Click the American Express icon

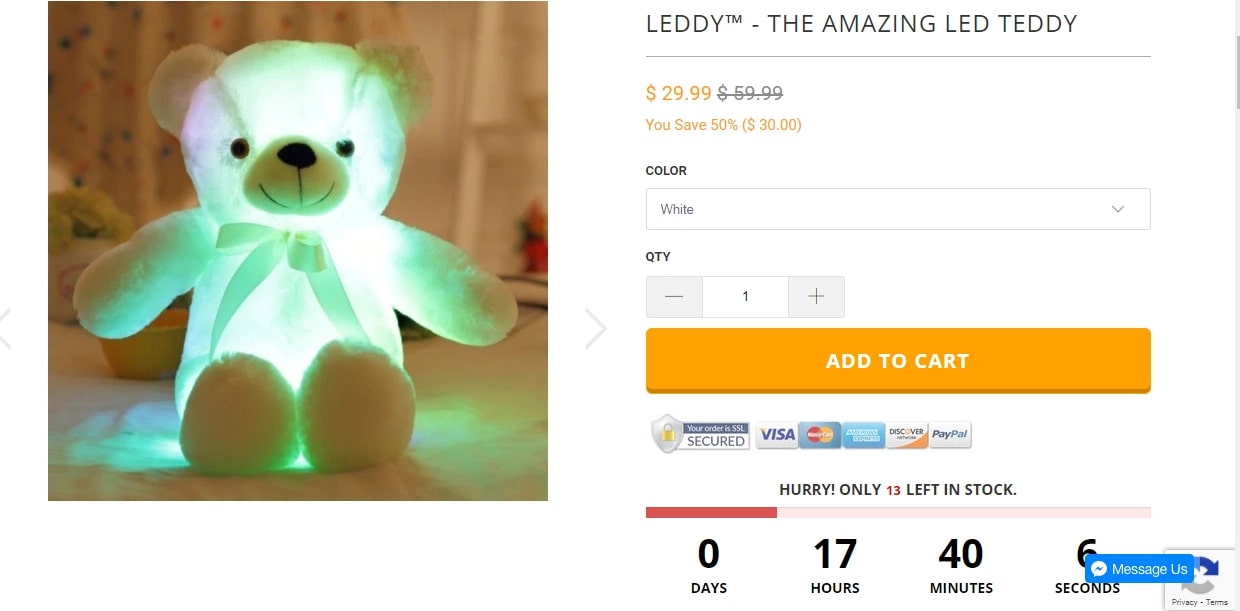(863, 435)
